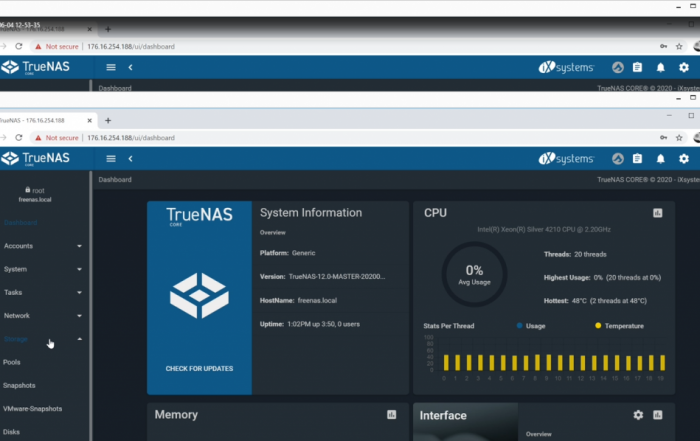
Task: Open alerts bell in front window
Action: pyautogui.click(x=661, y=158)
